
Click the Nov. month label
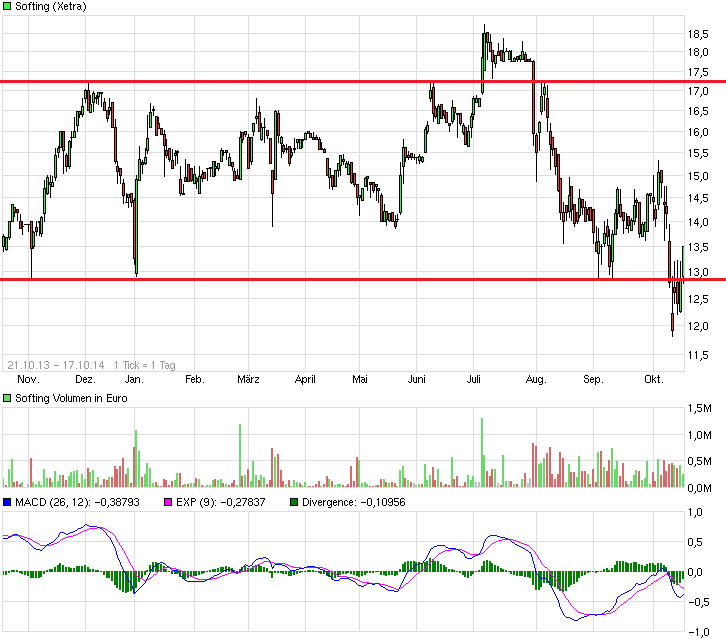coord(28,380)
